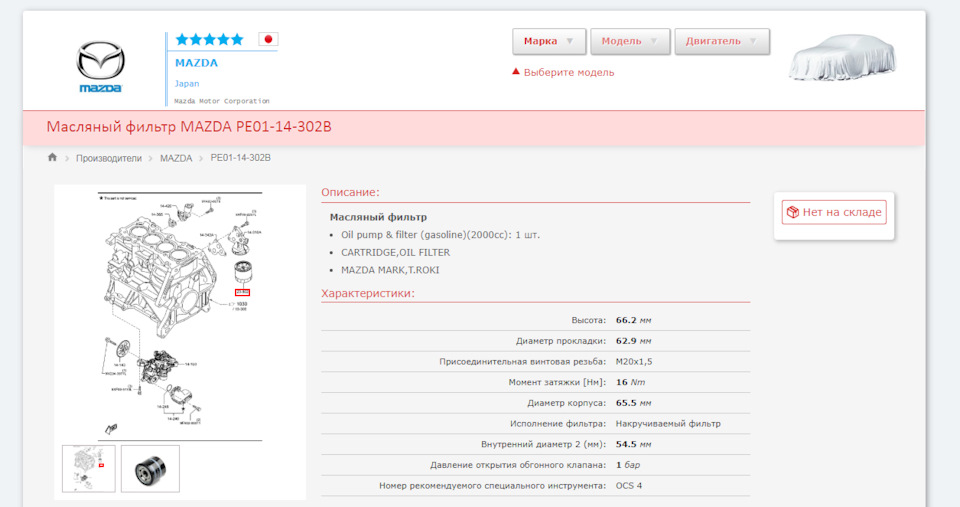The width and height of the screenshot is (960, 507).
Task: Click the thread value M20x1,5
Action: coord(634,362)
